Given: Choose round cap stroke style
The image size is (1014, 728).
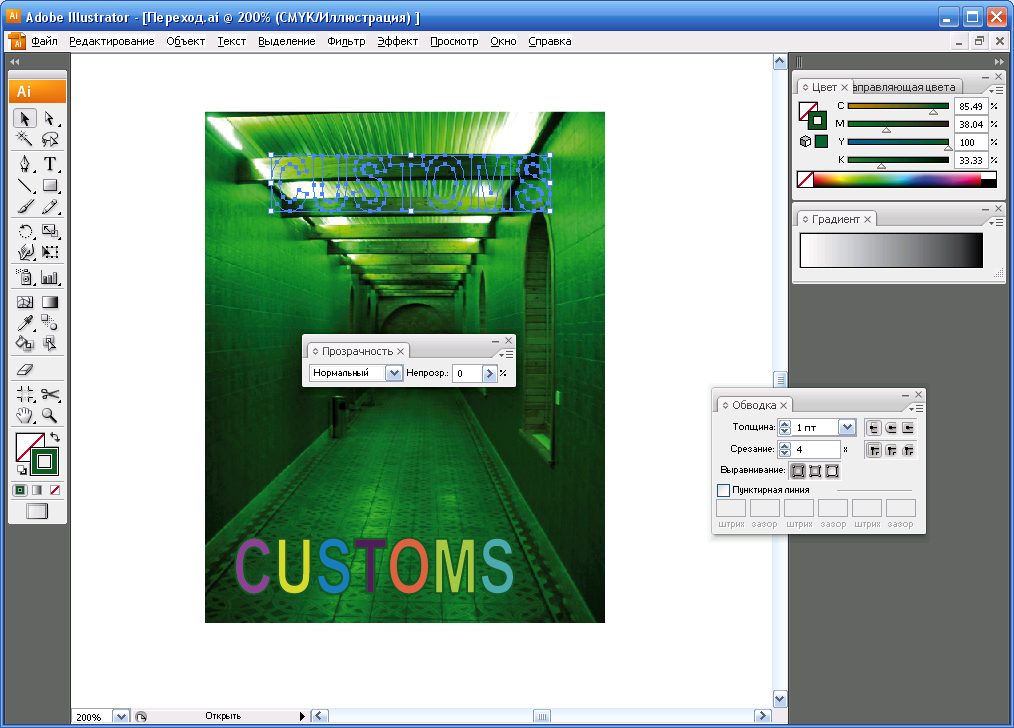Looking at the screenshot, I should (891, 428).
